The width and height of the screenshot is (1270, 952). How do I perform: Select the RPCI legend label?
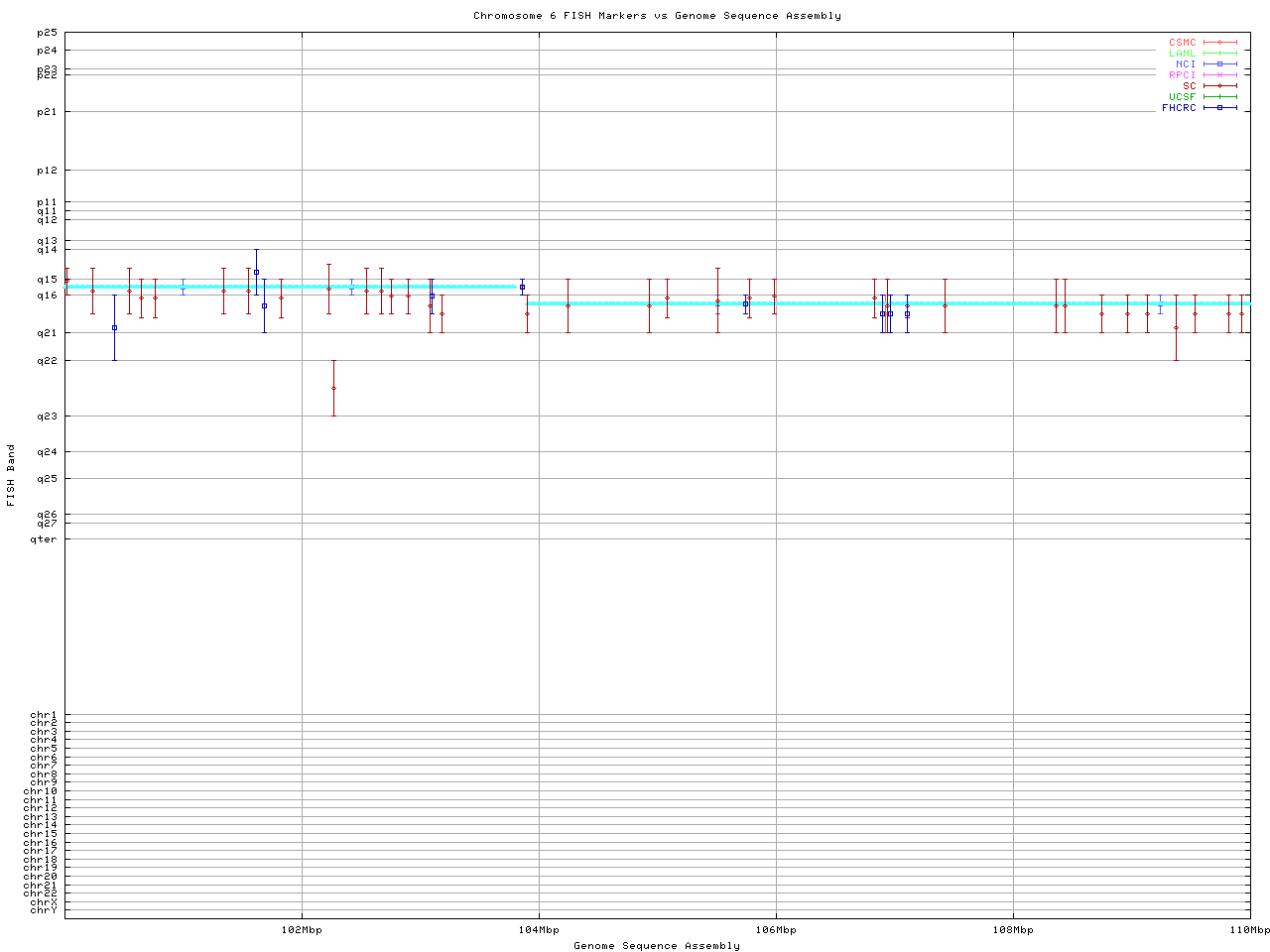pos(1182,75)
